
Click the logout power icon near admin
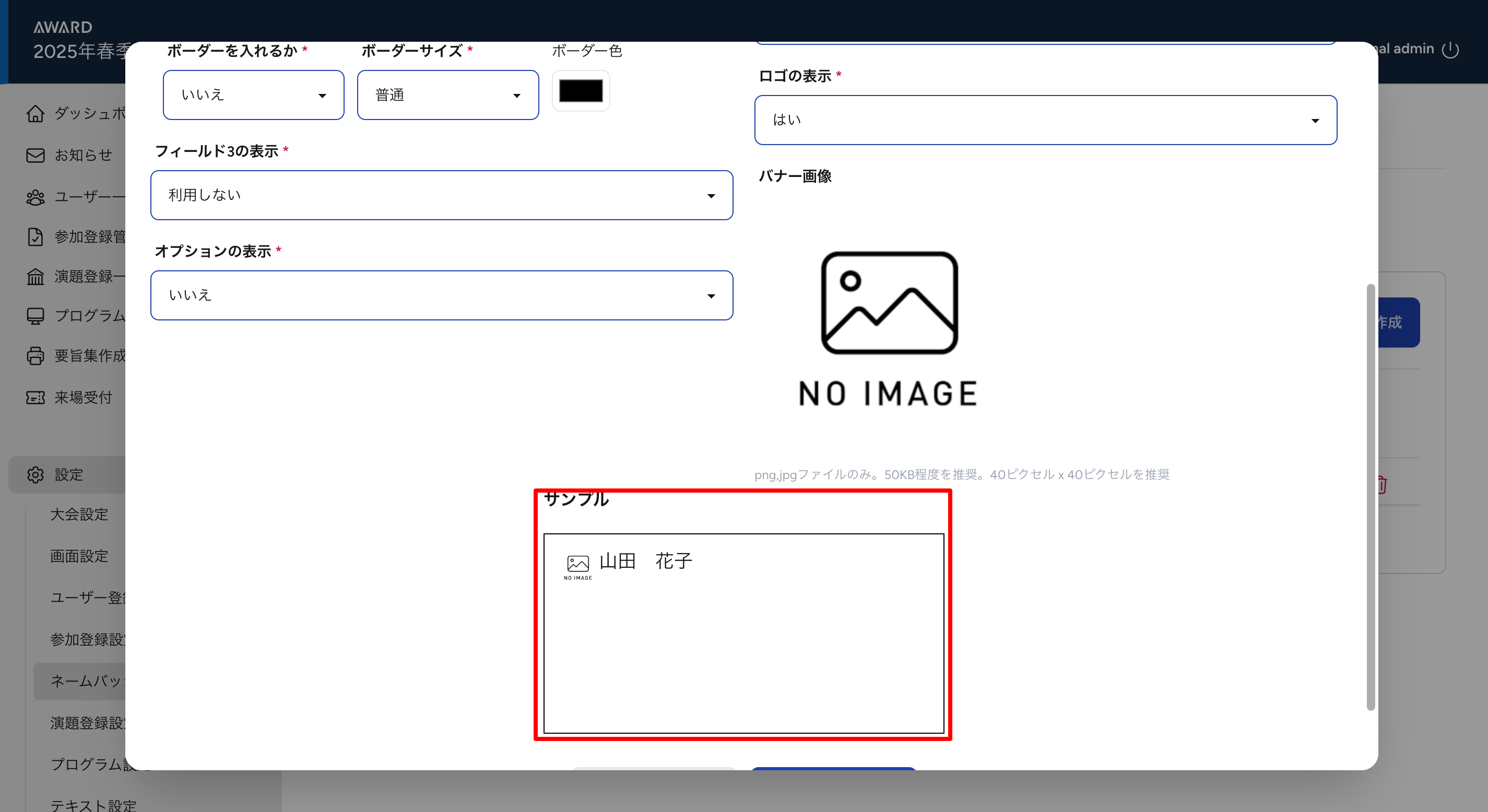1450,50
